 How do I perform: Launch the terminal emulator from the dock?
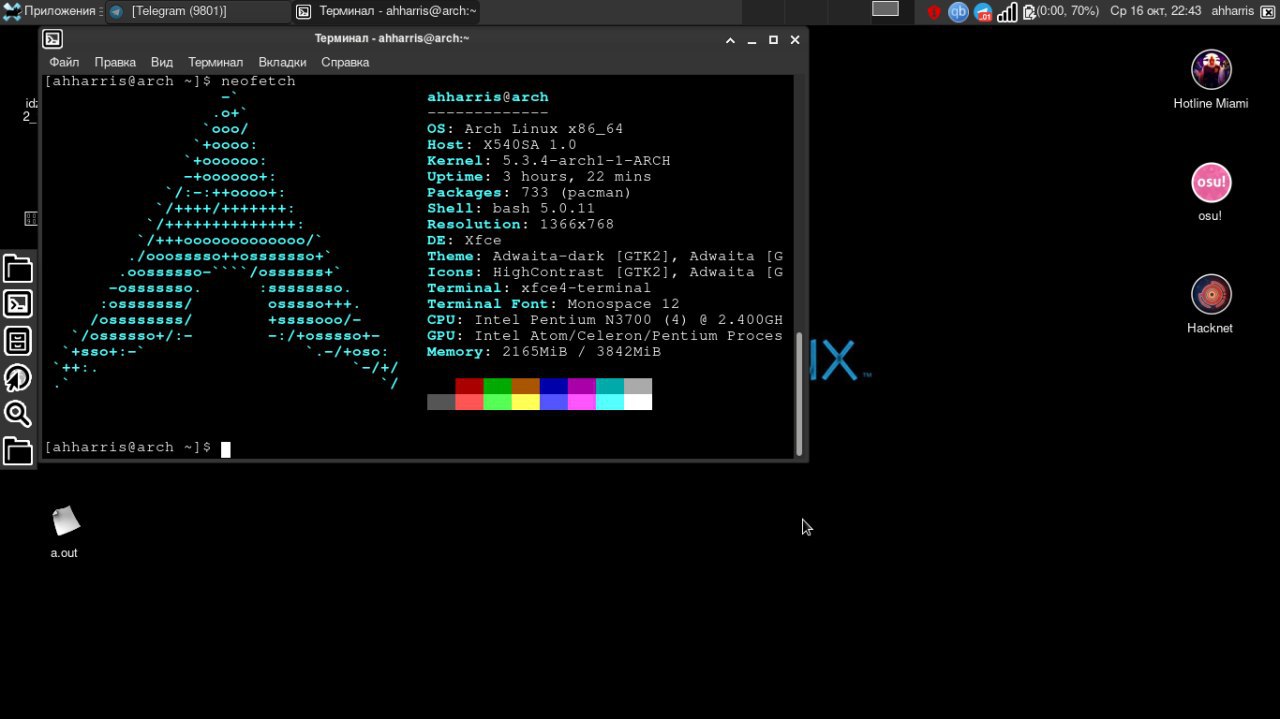click(18, 303)
